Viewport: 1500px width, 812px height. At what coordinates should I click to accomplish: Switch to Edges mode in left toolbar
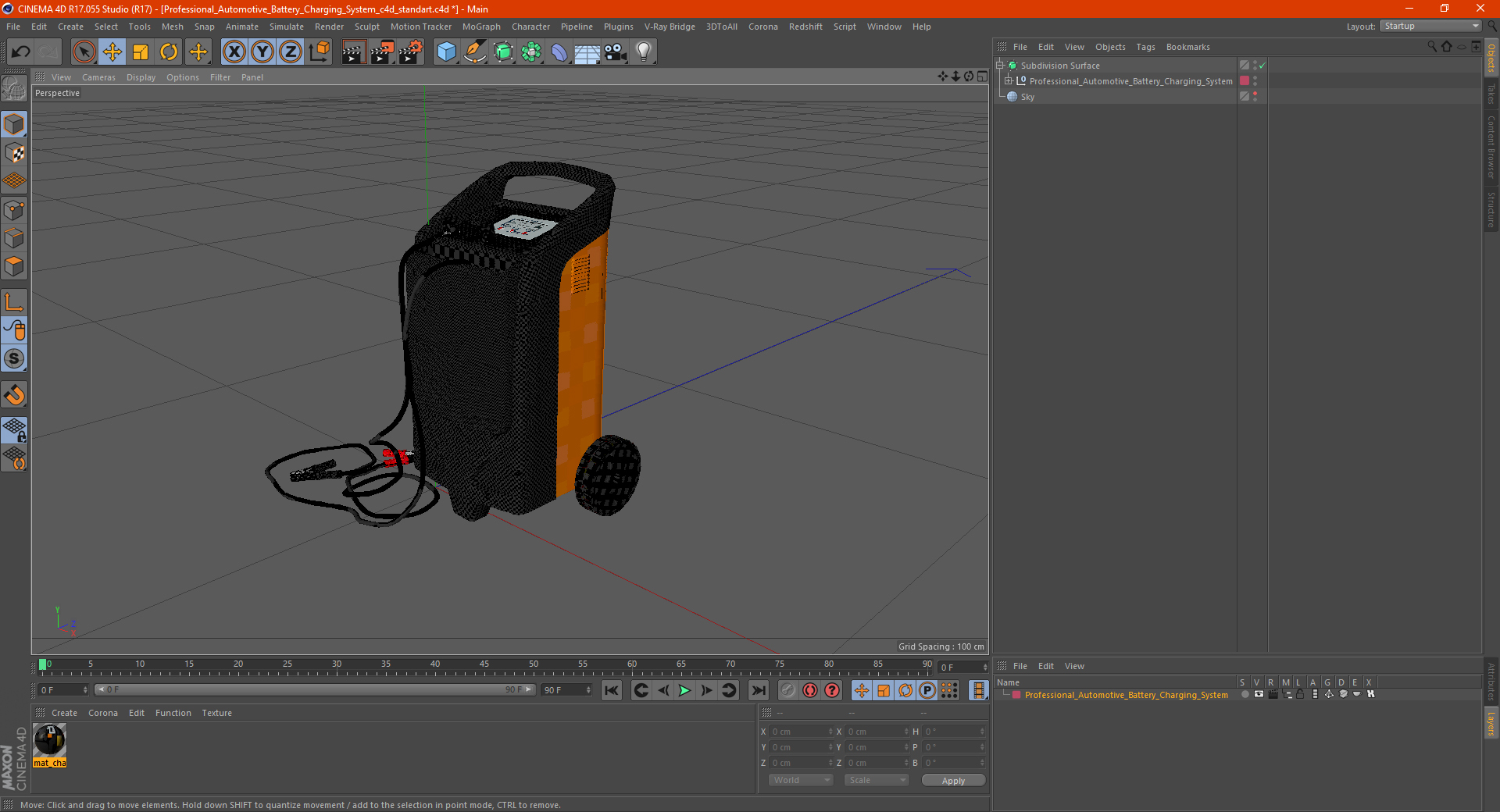pyautogui.click(x=14, y=238)
